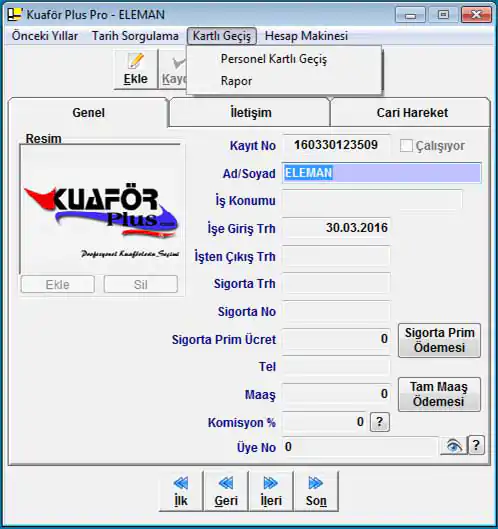
Task: Open the Önceki Yıllar menu
Action: [45, 36]
